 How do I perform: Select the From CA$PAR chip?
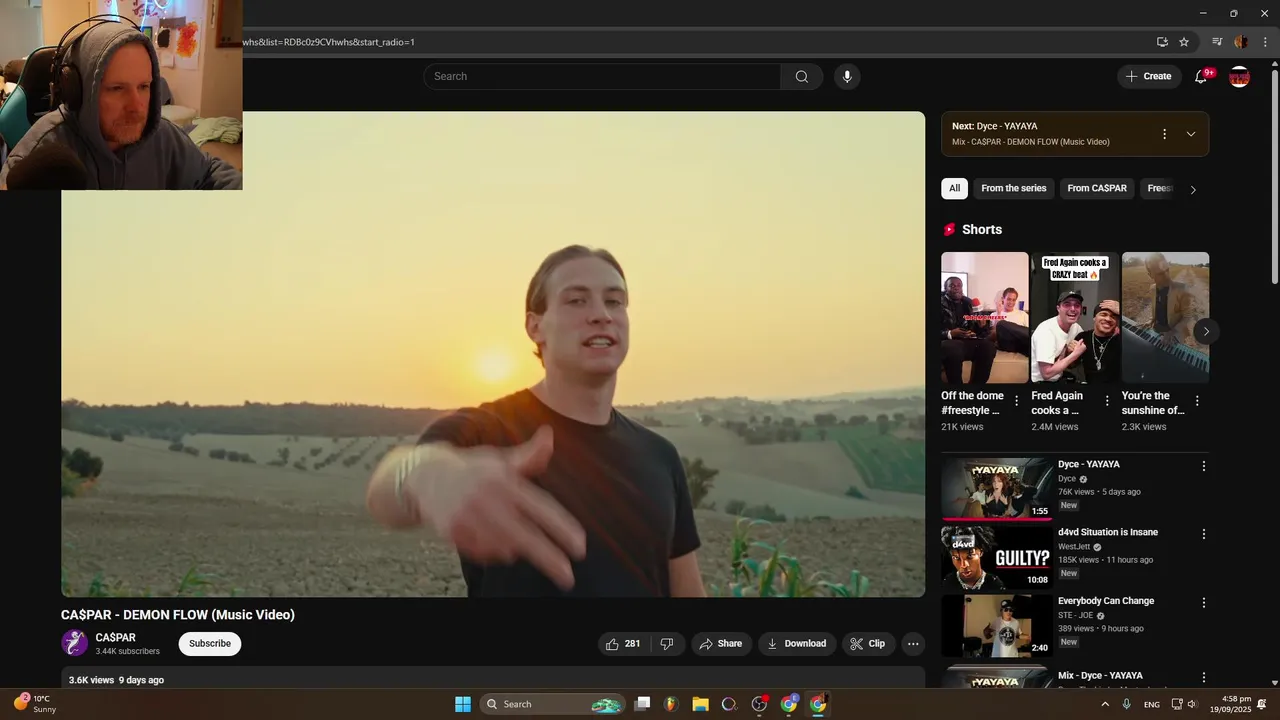tap(1097, 188)
